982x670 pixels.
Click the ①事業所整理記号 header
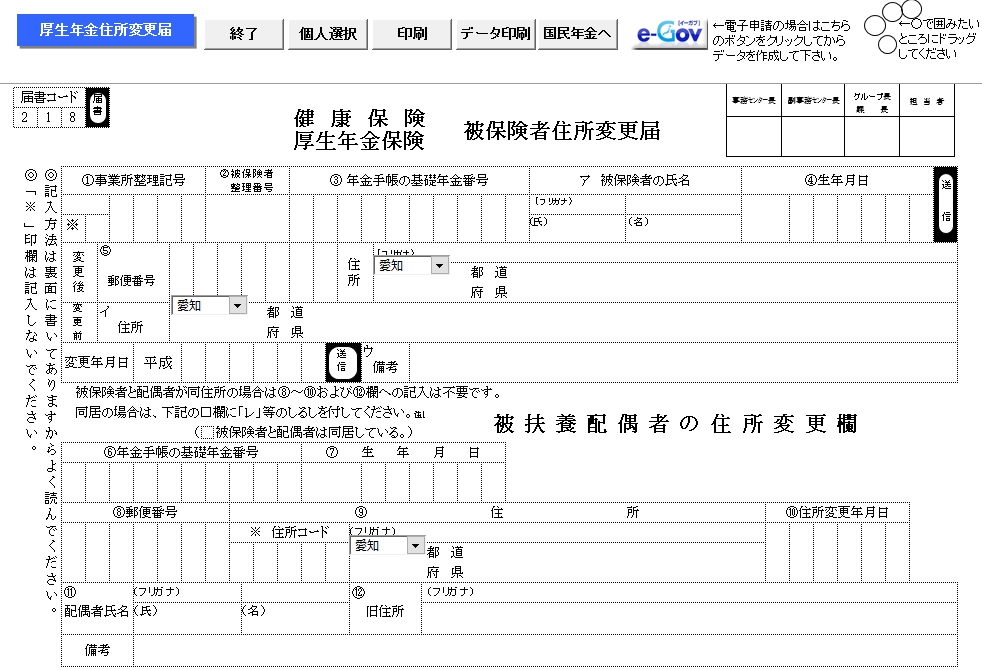coord(133,180)
